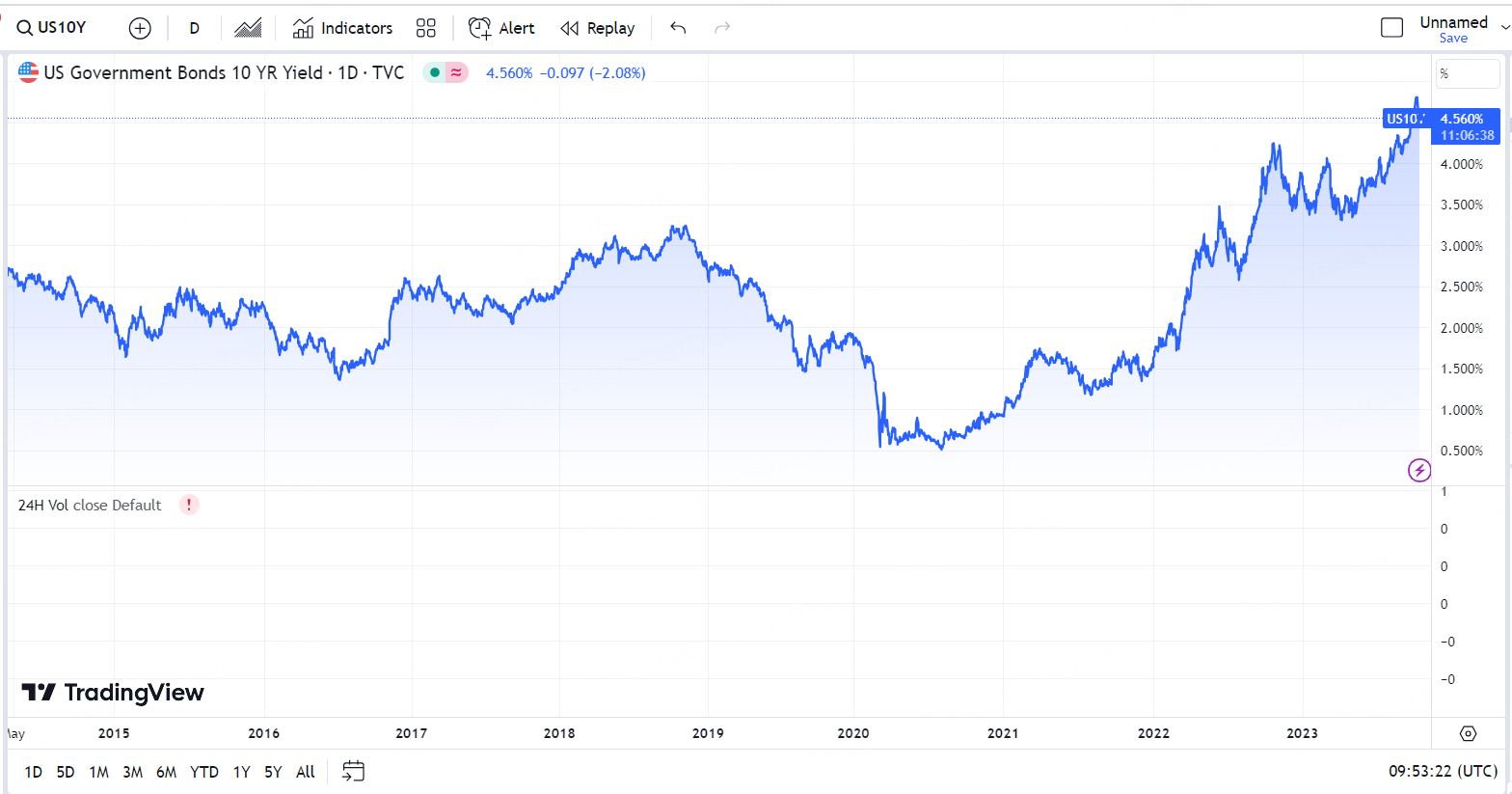Open the Indicators panel
The width and height of the screenshot is (1512, 794).
pos(343,28)
